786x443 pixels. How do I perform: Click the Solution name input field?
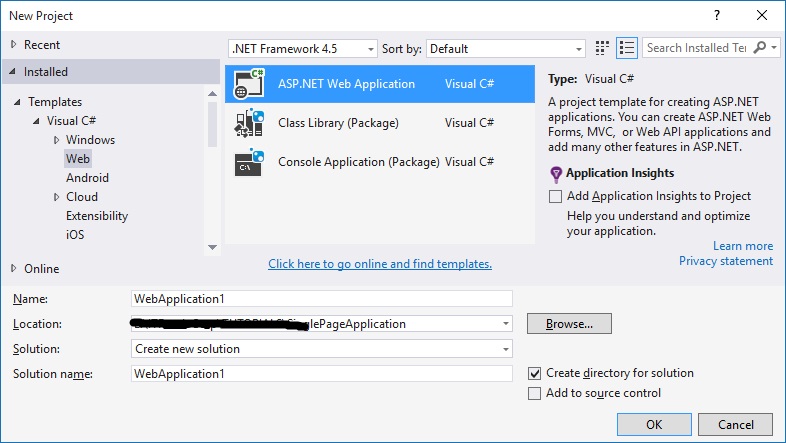click(x=321, y=374)
